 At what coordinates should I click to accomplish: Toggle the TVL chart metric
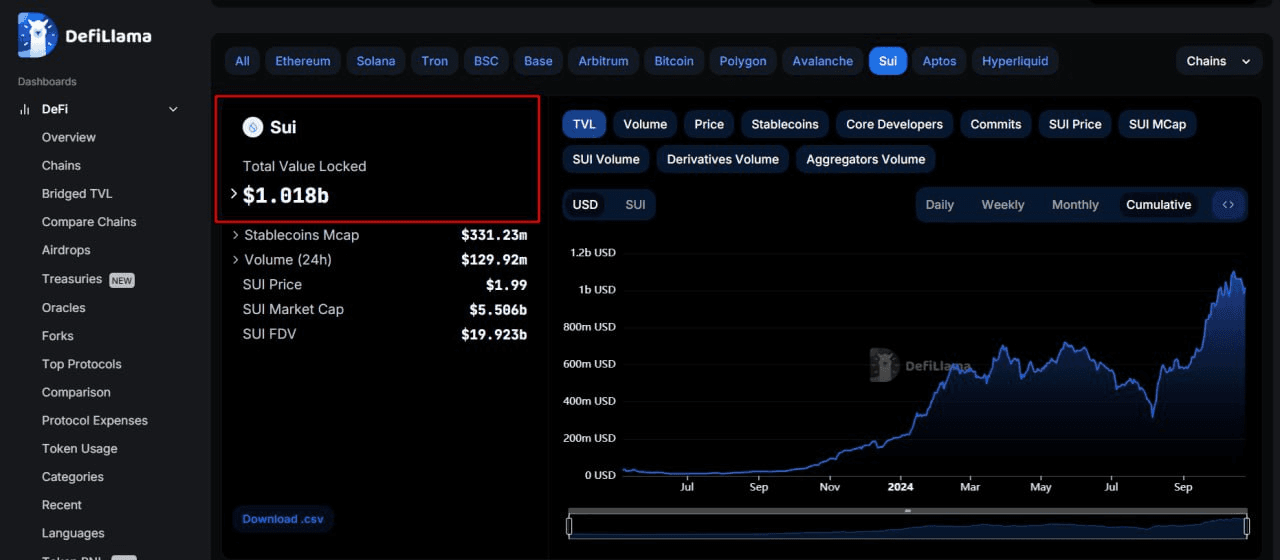coord(585,124)
